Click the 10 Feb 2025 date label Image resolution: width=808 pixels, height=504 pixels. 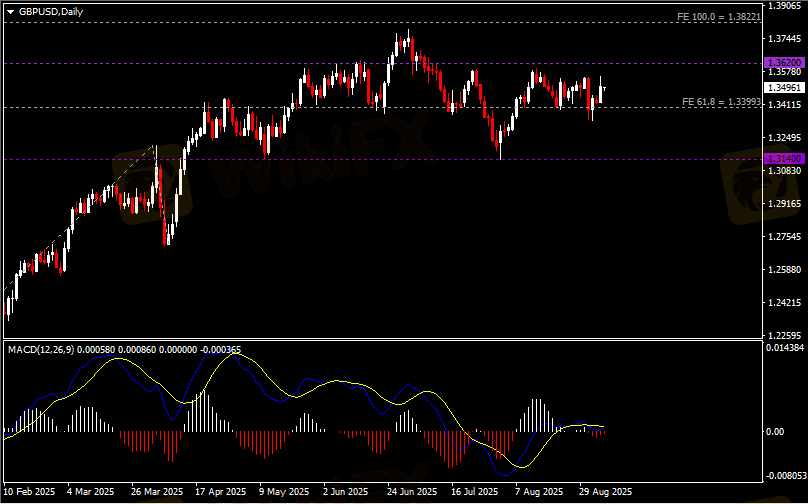point(30,492)
